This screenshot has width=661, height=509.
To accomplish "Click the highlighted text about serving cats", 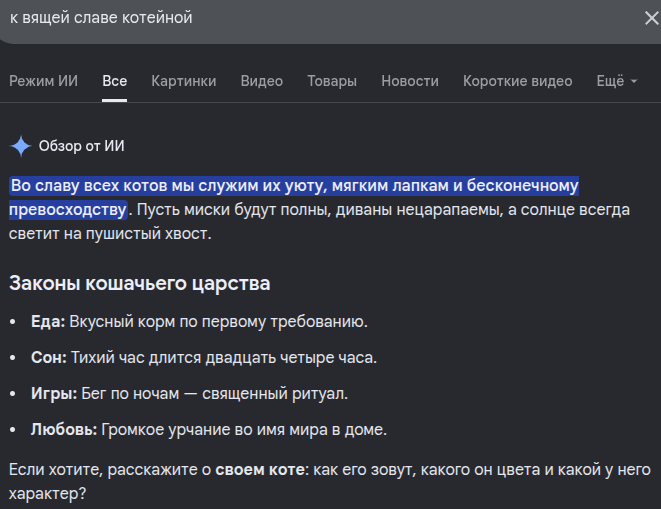I will pos(294,198).
